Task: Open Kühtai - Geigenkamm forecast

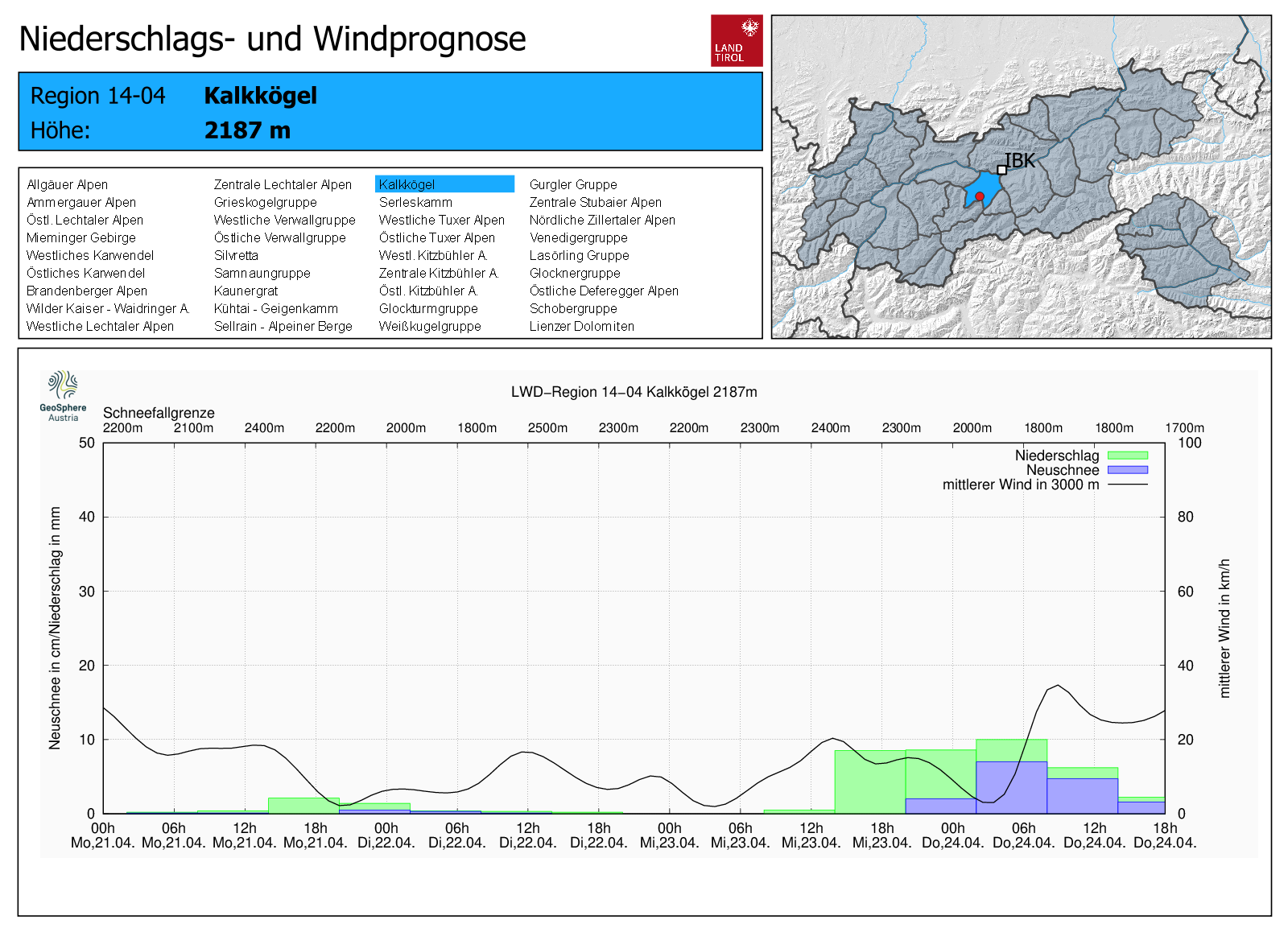Action: click(x=276, y=308)
